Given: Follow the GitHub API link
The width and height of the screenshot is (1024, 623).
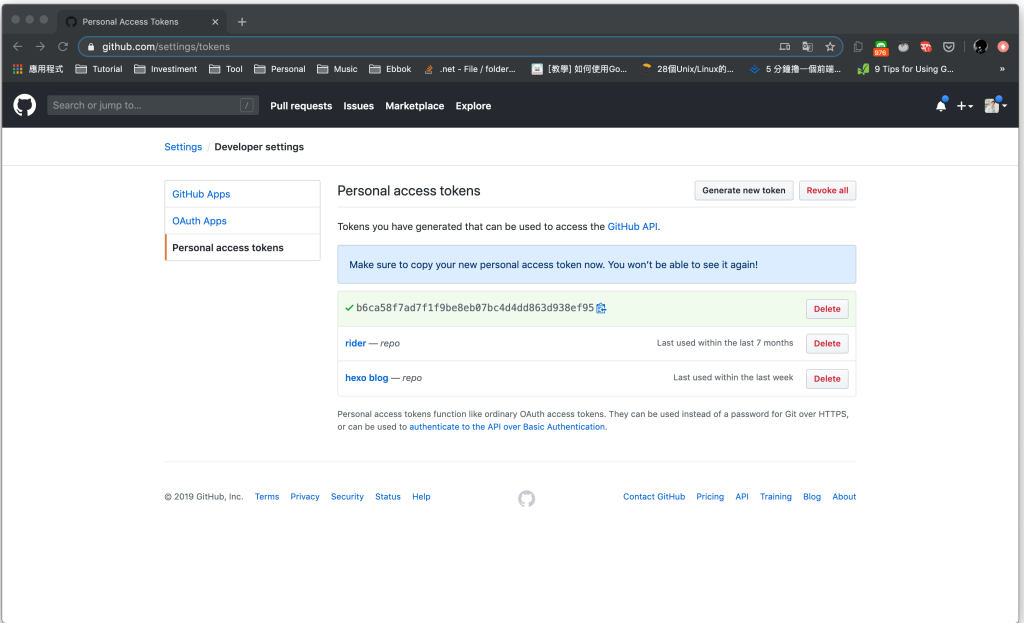Looking at the screenshot, I should pos(632,227).
